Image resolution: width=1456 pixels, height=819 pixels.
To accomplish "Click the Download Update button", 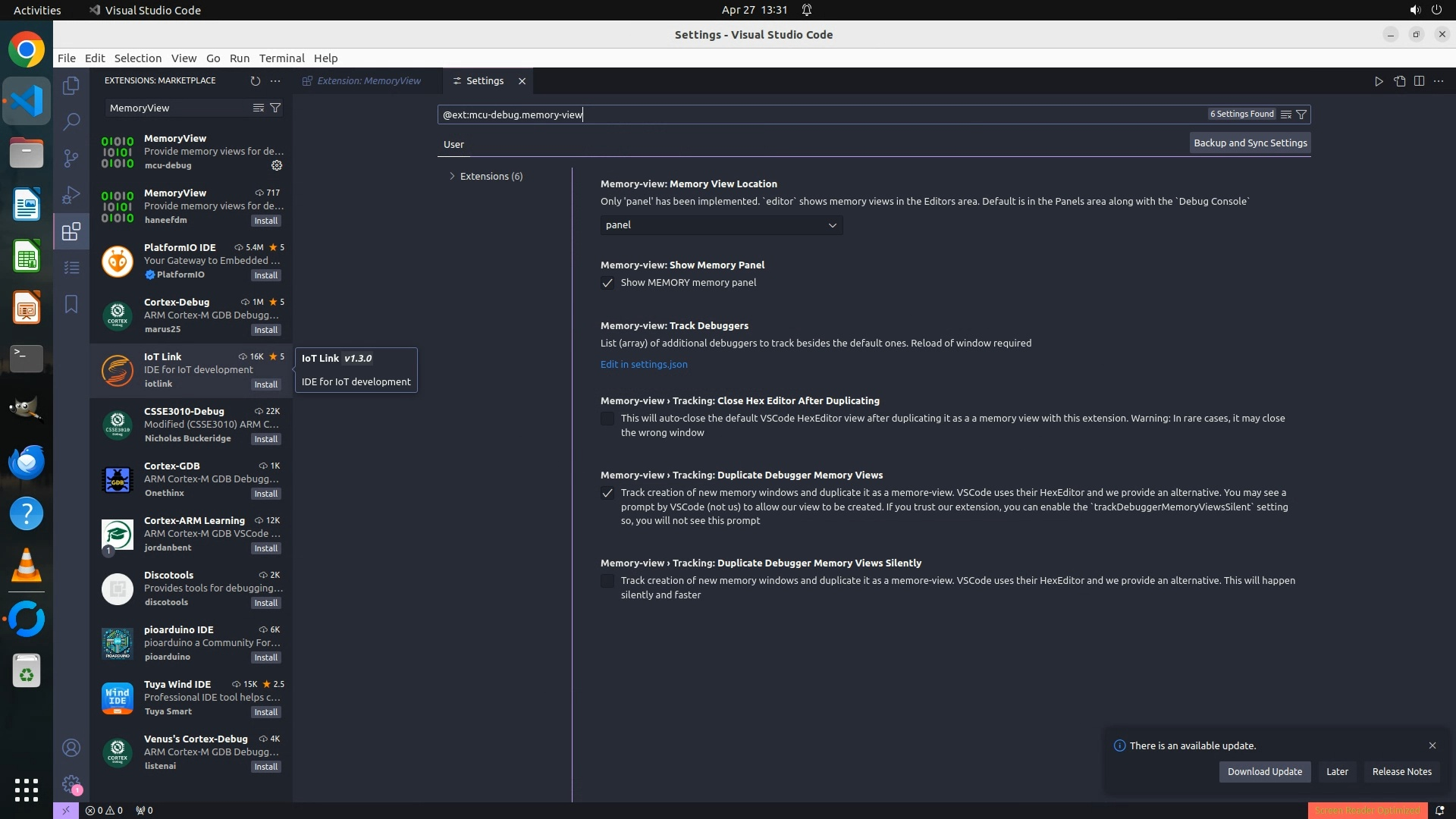I will point(1264,772).
